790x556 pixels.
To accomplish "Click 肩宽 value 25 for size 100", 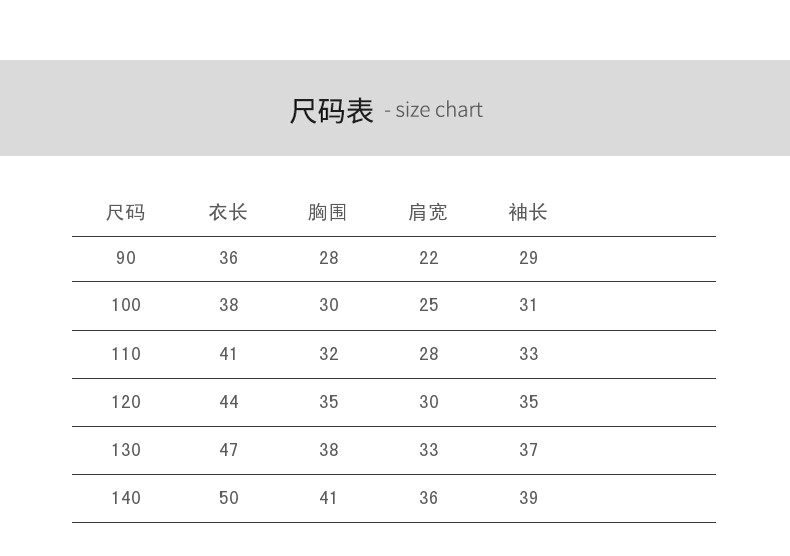I will [x=429, y=305].
